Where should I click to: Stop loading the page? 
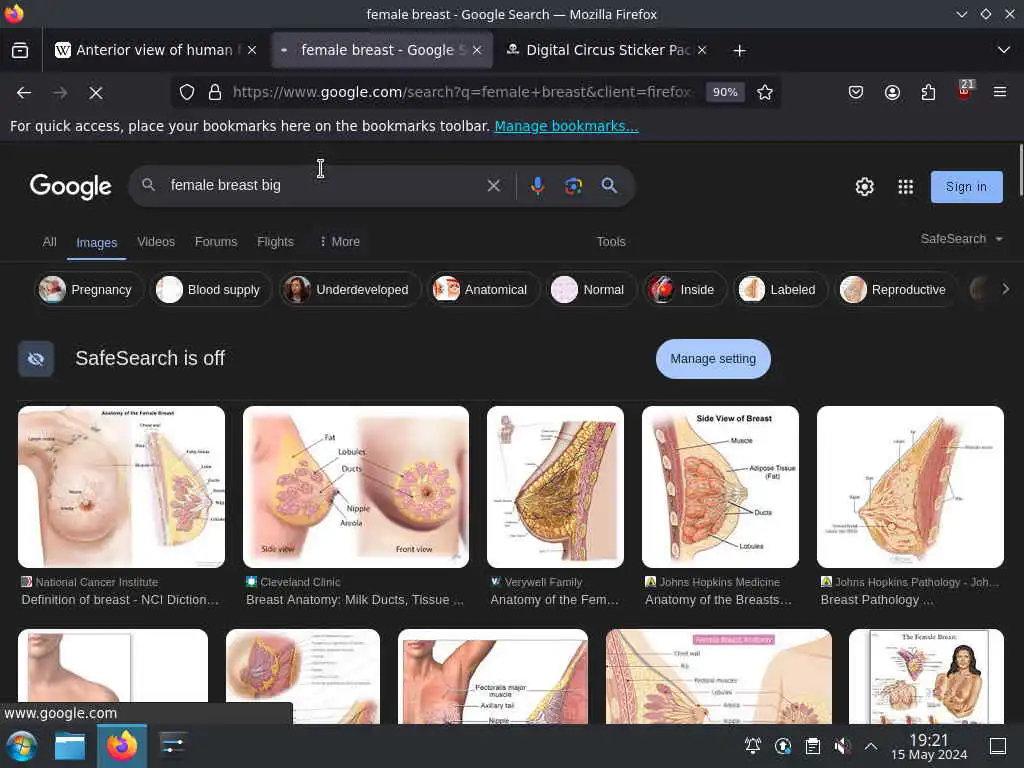pos(96,93)
